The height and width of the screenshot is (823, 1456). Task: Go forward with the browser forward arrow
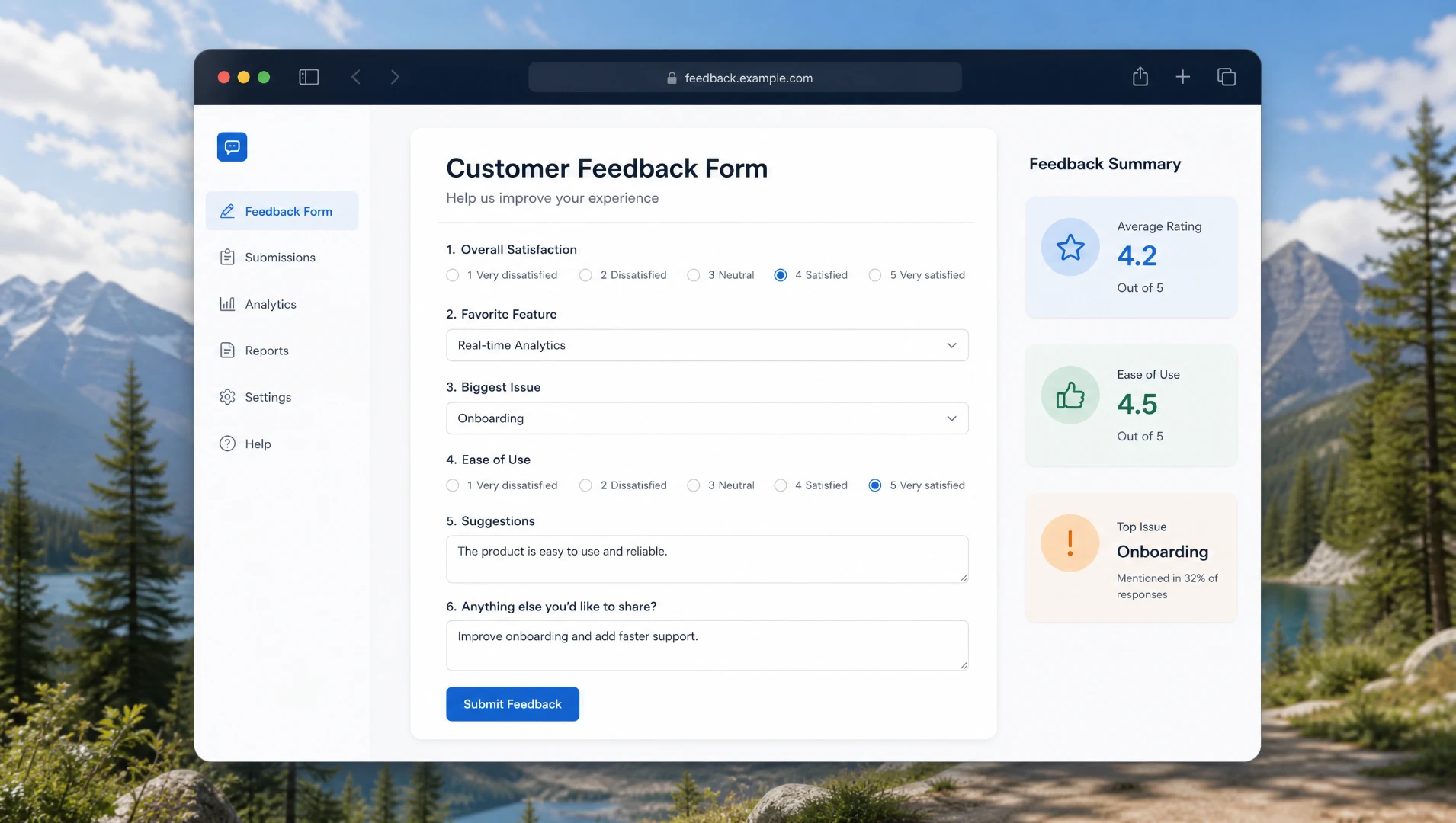[x=395, y=77]
